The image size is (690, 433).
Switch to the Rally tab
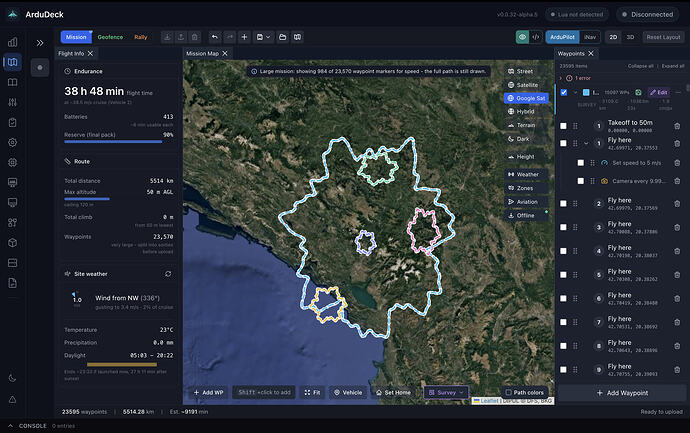click(141, 37)
